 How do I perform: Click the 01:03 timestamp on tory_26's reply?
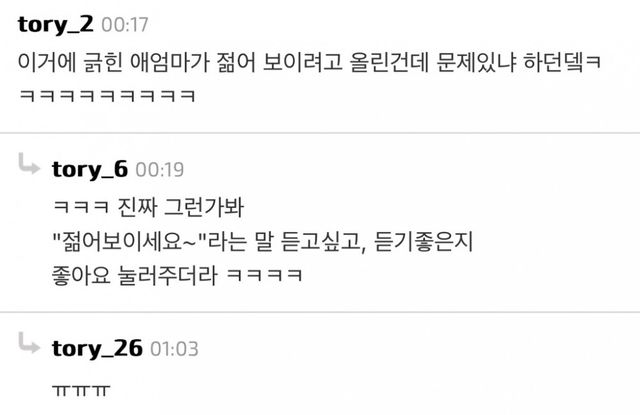pyautogui.click(x=174, y=349)
